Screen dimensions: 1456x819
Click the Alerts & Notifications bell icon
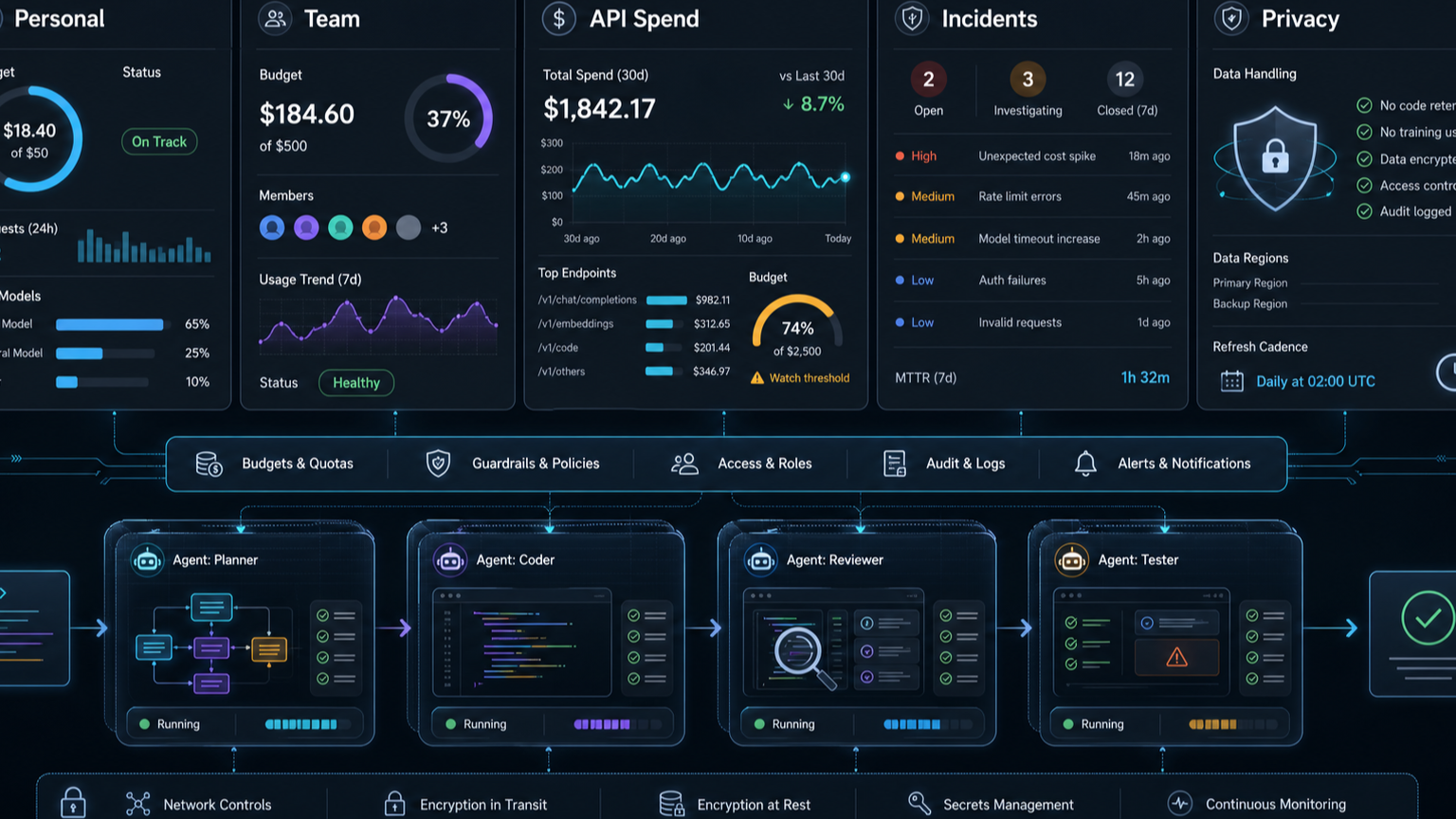pos(1085,464)
